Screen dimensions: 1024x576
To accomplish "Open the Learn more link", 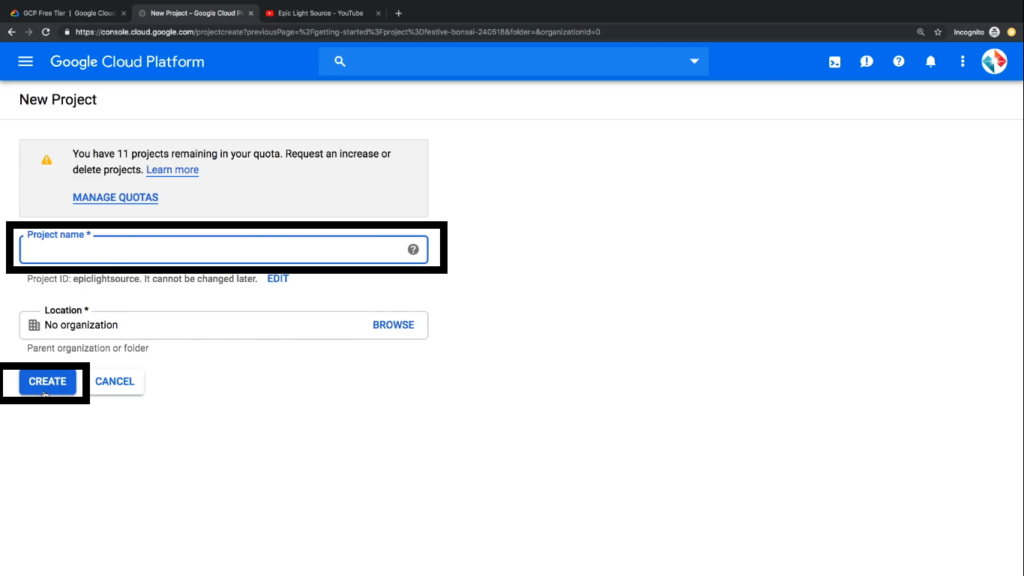I will 172,170.
